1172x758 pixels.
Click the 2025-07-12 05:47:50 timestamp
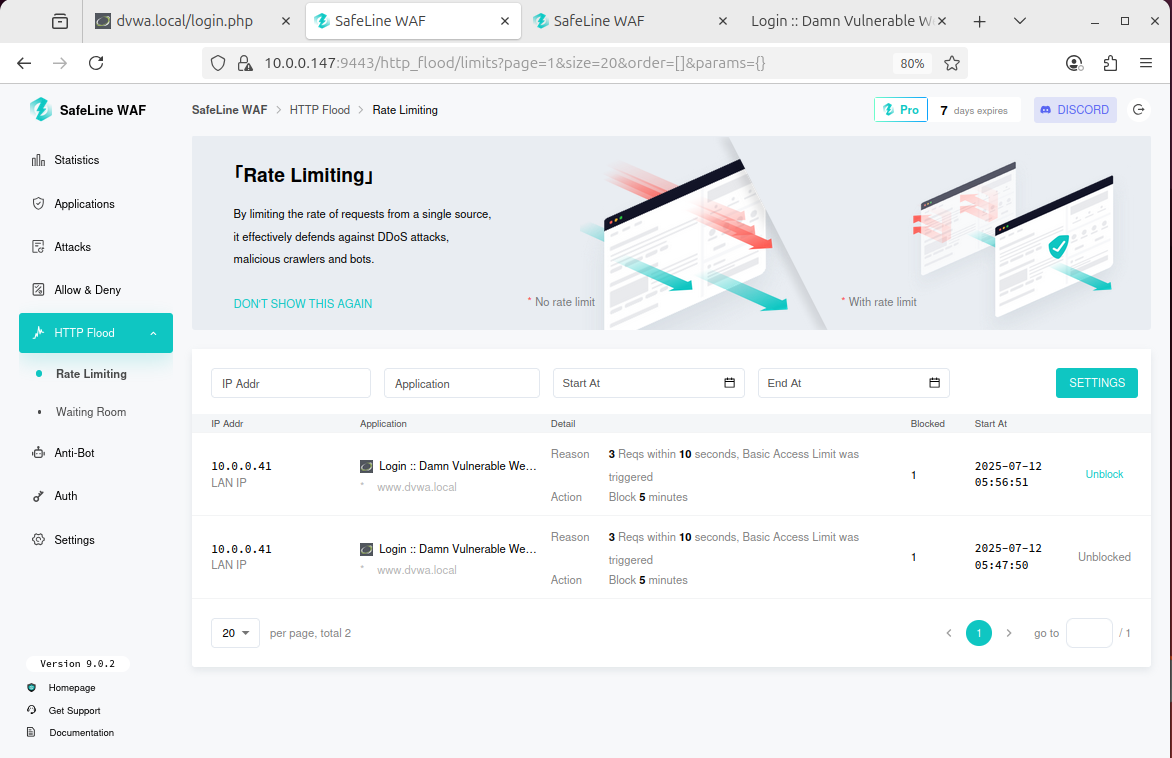(1008, 557)
